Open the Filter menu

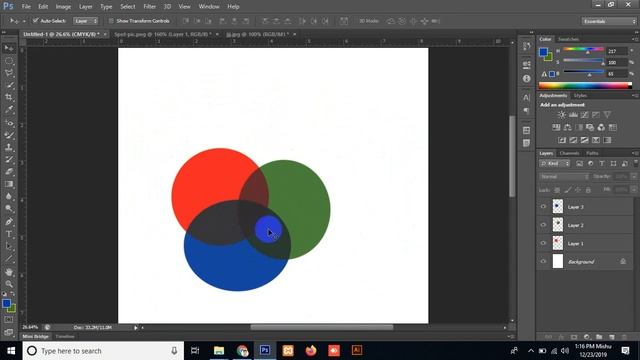pos(149,7)
